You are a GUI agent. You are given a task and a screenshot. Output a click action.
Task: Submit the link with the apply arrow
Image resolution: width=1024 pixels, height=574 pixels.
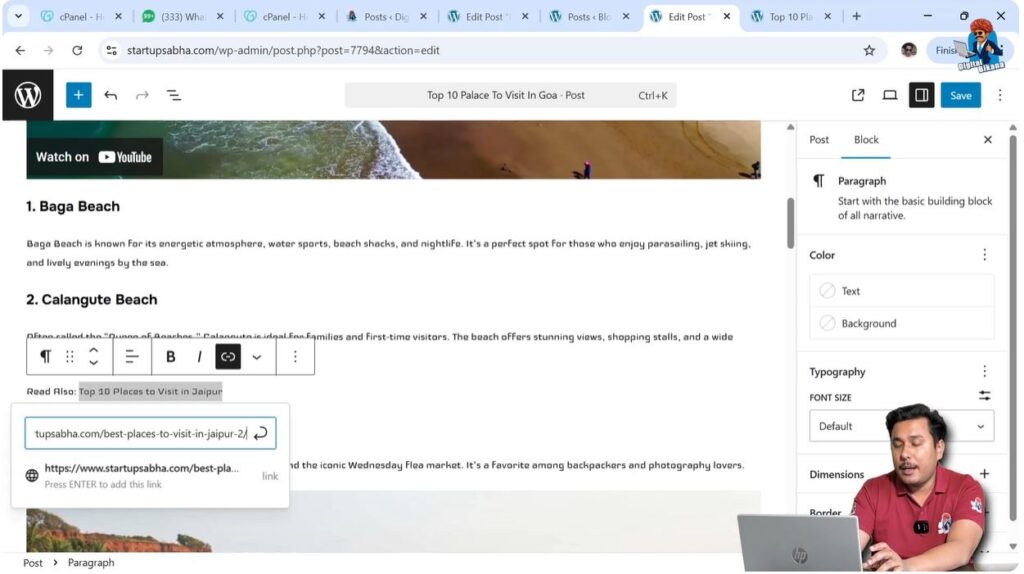click(261, 433)
